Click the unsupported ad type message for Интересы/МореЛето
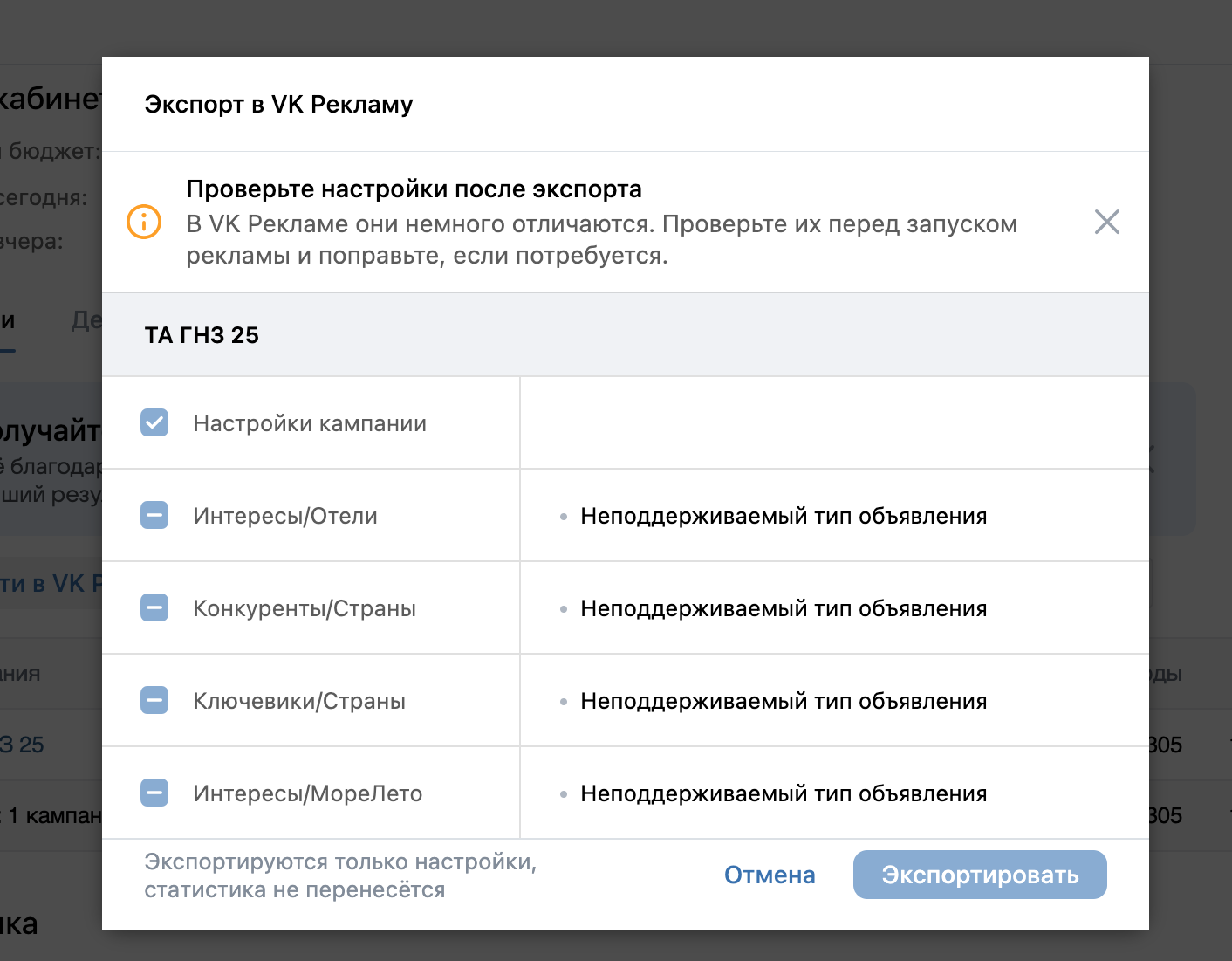The width and height of the screenshot is (1232, 961). point(783,793)
